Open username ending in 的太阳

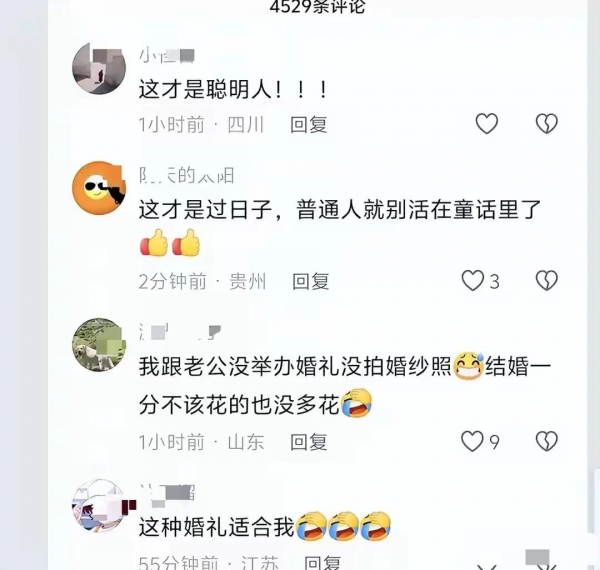coord(187,176)
